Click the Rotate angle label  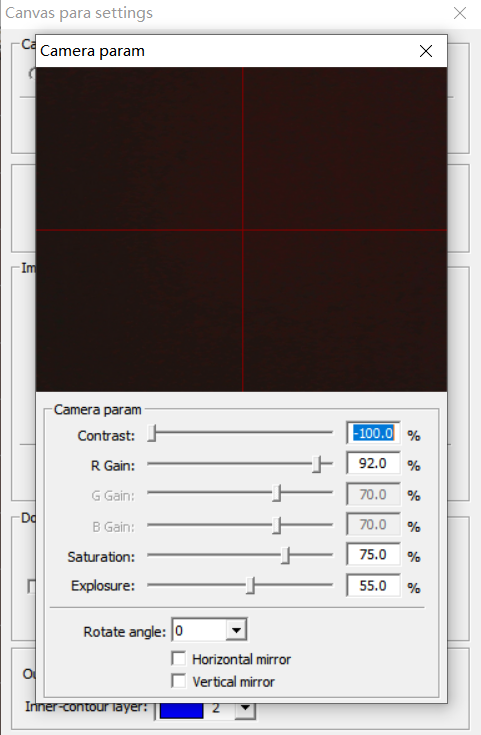point(125,632)
